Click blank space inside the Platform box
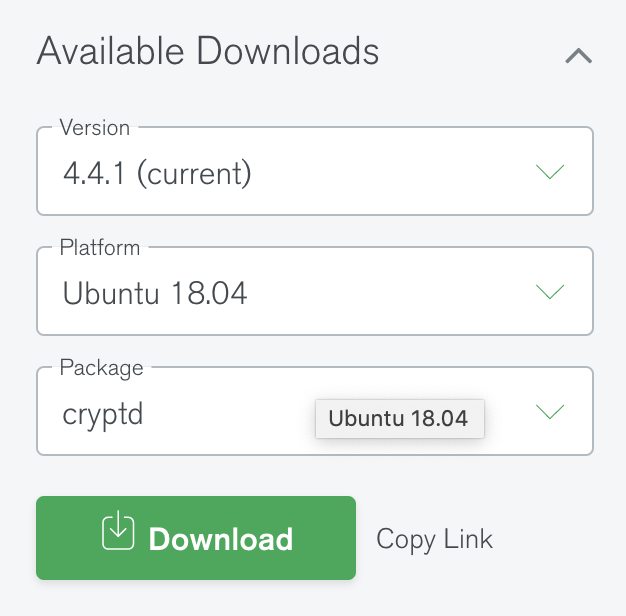This screenshot has width=626, height=616. (400, 293)
